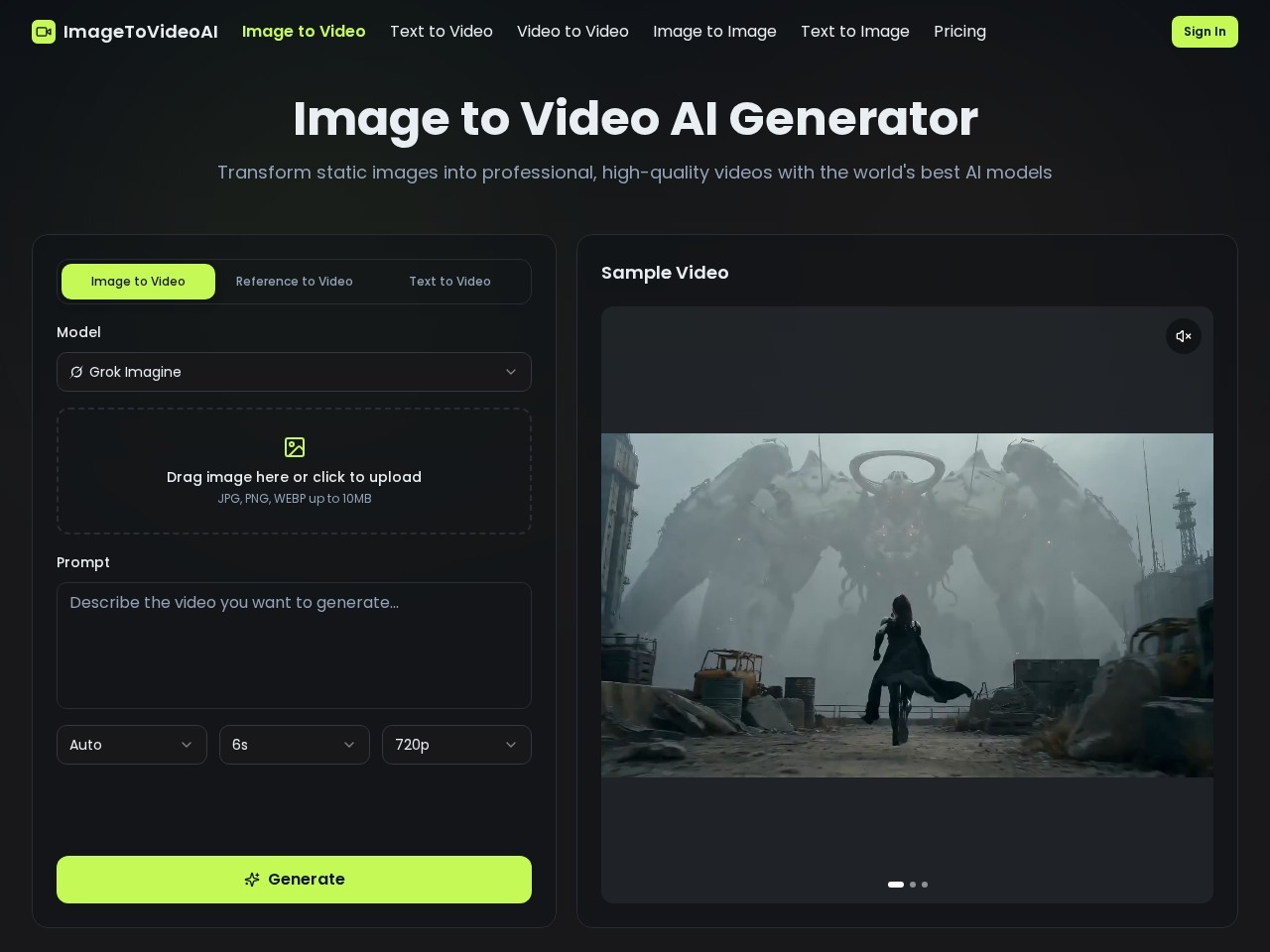Open the 6s duration dropdown

(295, 745)
